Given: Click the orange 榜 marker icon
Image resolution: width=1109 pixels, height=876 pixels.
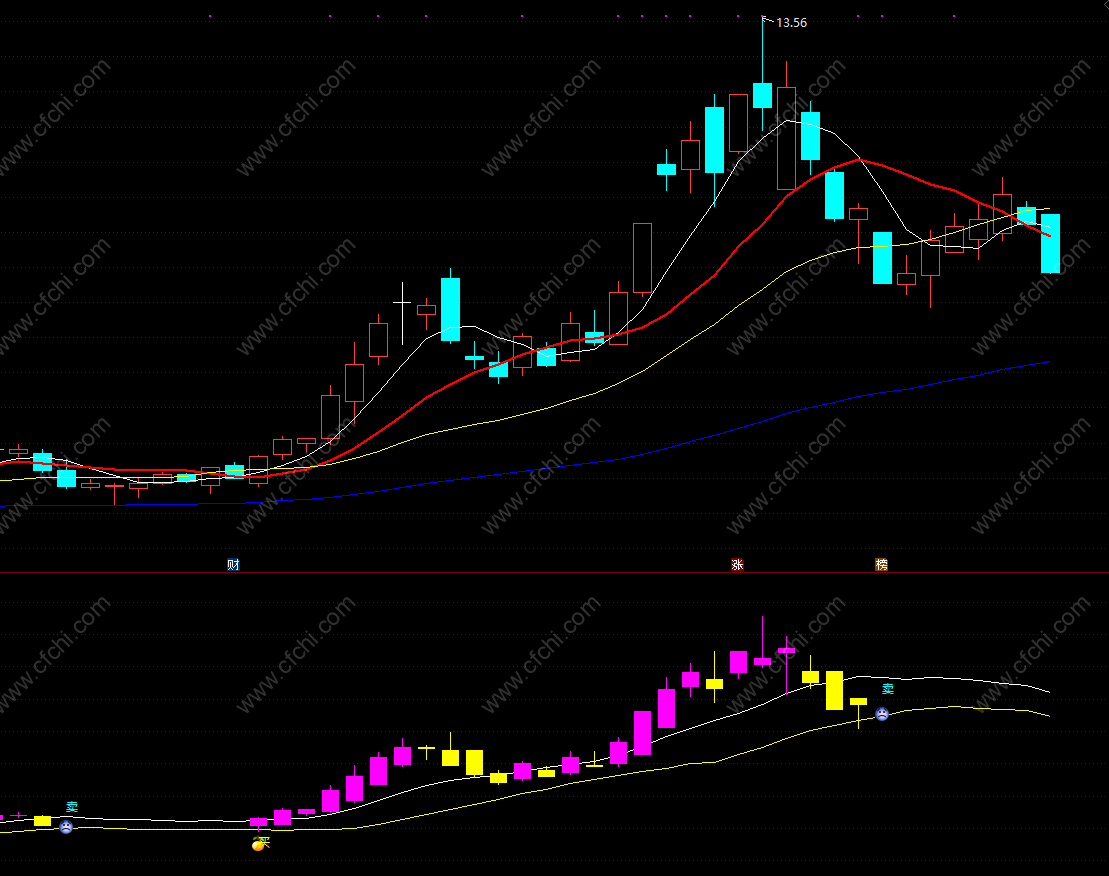Looking at the screenshot, I should [x=881, y=564].
